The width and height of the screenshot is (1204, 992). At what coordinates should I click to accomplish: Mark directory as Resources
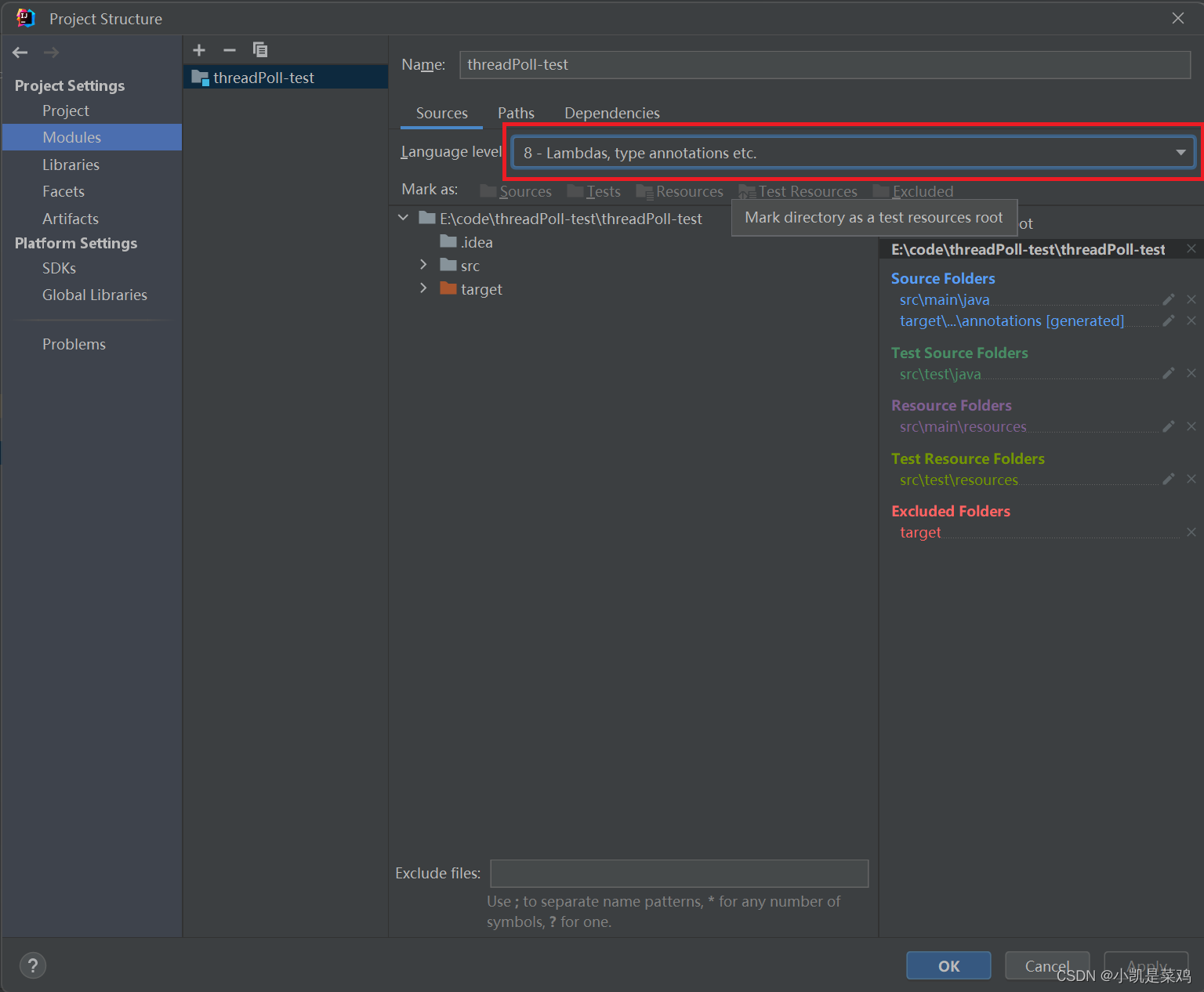(x=680, y=191)
